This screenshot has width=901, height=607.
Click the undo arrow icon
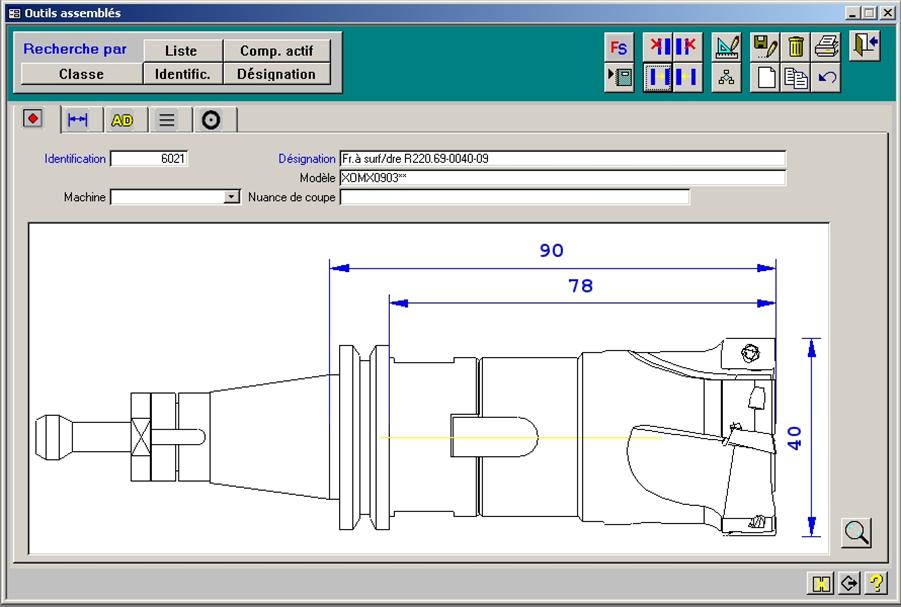pos(826,78)
